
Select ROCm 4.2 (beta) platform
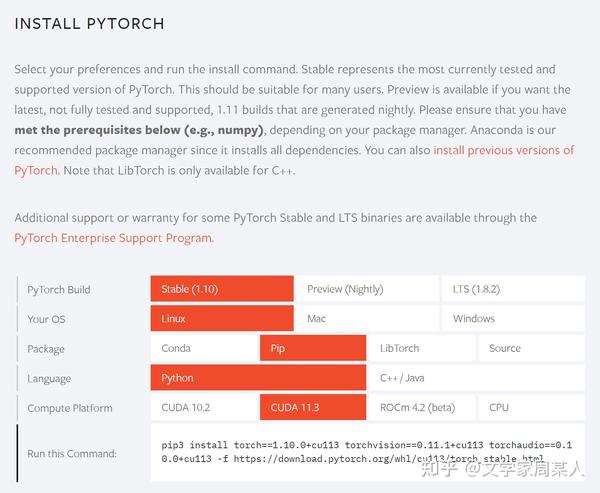click(421, 408)
